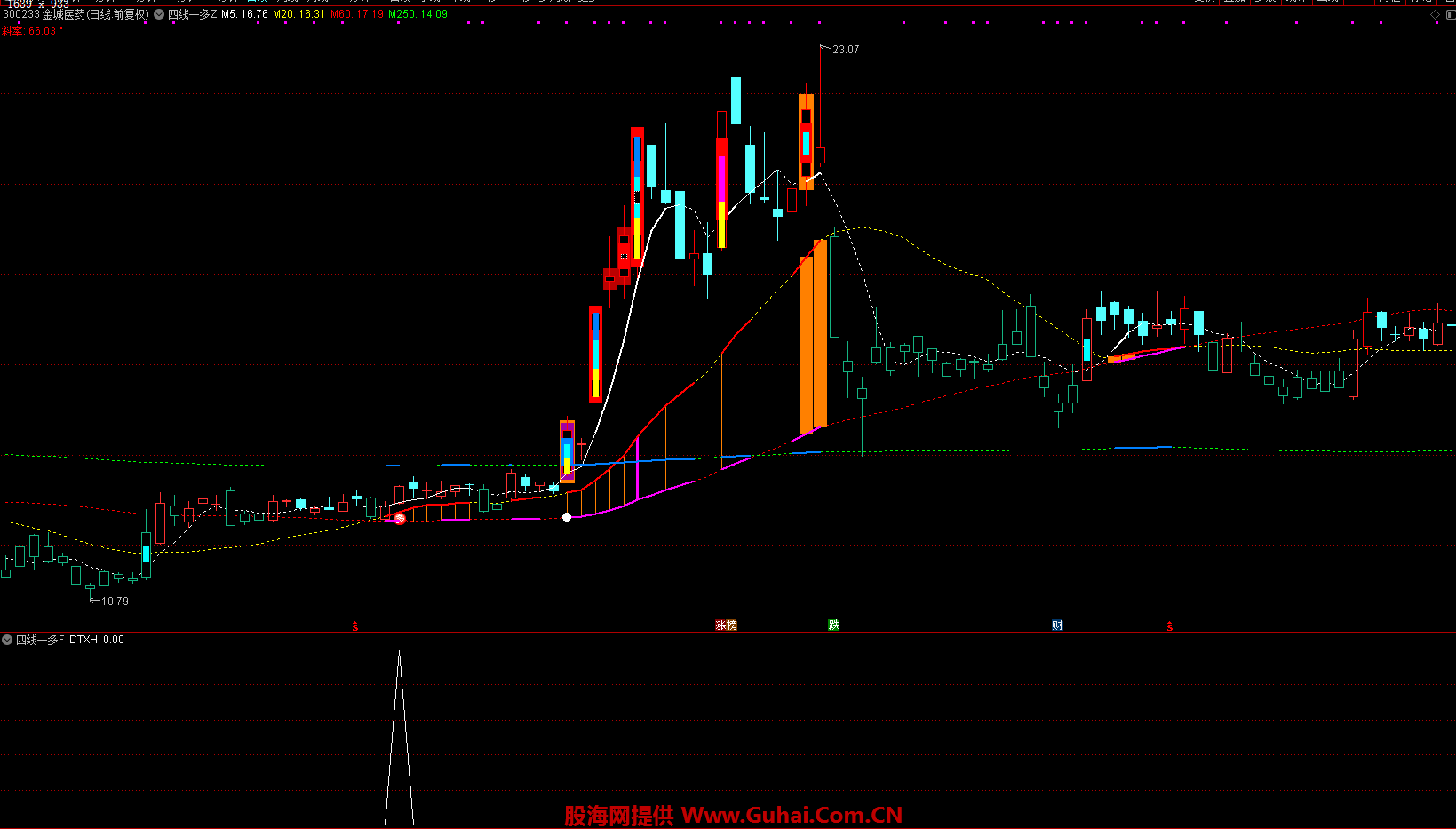The width and height of the screenshot is (1456, 829).
Task: Click the DTXH: 0.00 indicator value
Action: click(x=97, y=640)
